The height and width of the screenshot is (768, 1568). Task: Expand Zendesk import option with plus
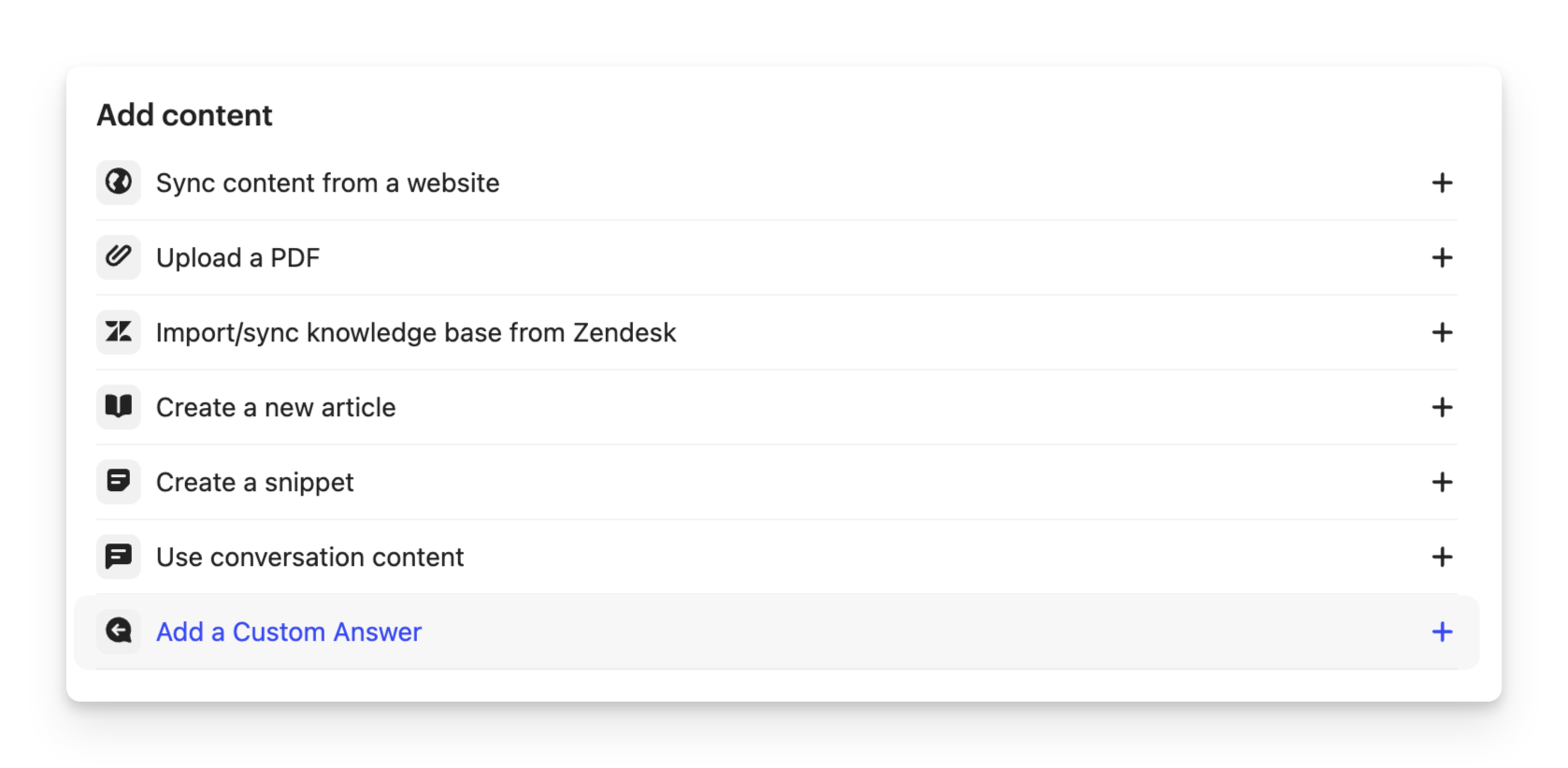pos(1442,332)
